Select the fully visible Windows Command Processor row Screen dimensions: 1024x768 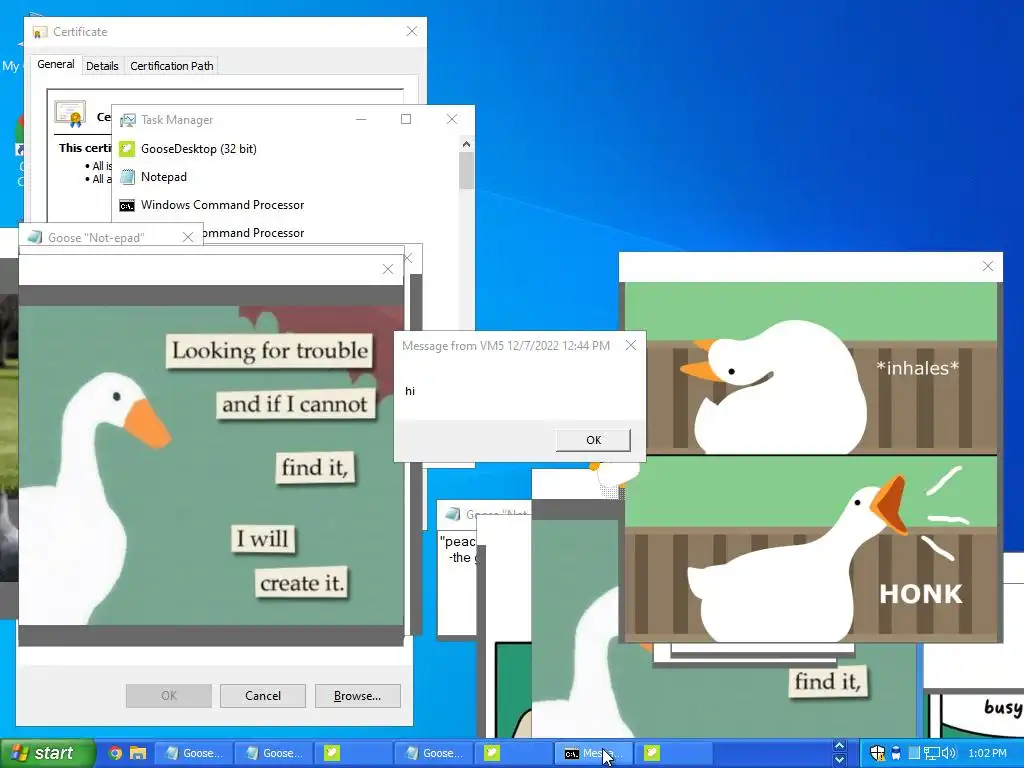tap(287, 205)
